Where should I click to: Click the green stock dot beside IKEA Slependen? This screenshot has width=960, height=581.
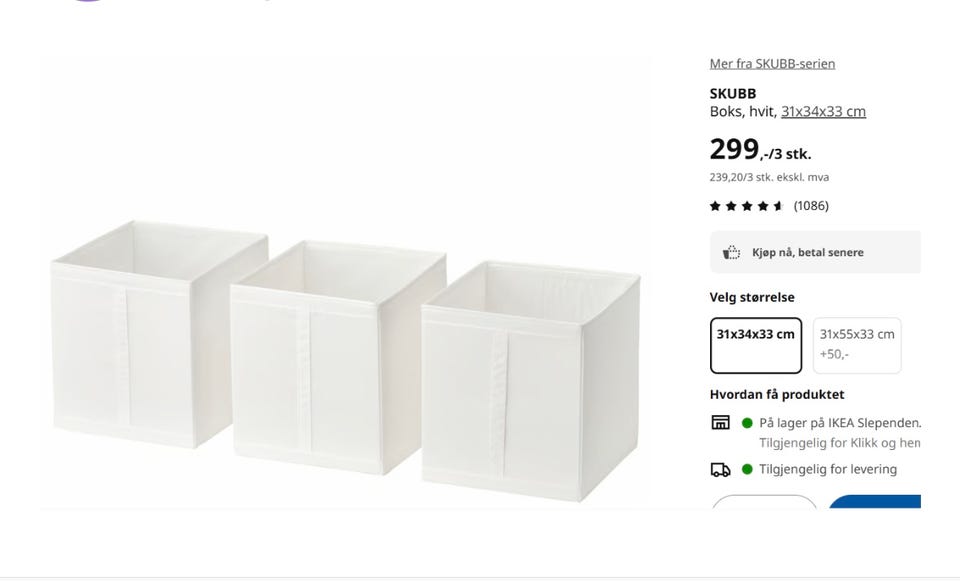[x=747, y=422]
